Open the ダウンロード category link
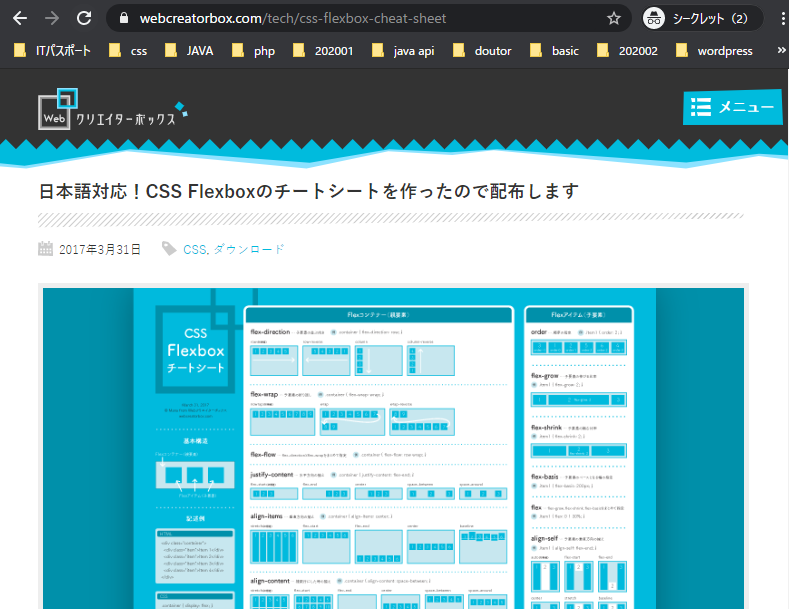 tap(249, 249)
